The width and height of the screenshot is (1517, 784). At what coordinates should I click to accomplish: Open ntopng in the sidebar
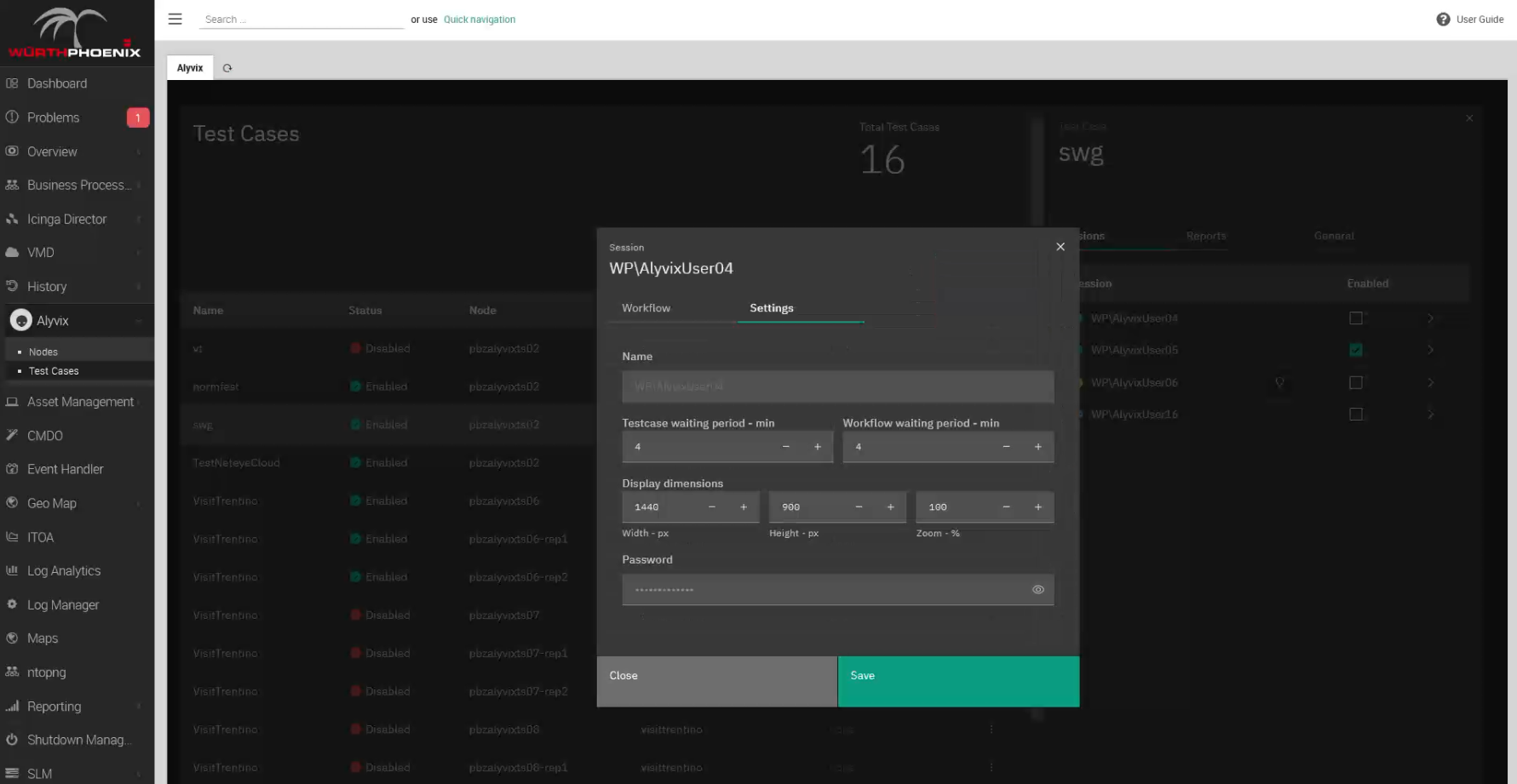(x=46, y=672)
